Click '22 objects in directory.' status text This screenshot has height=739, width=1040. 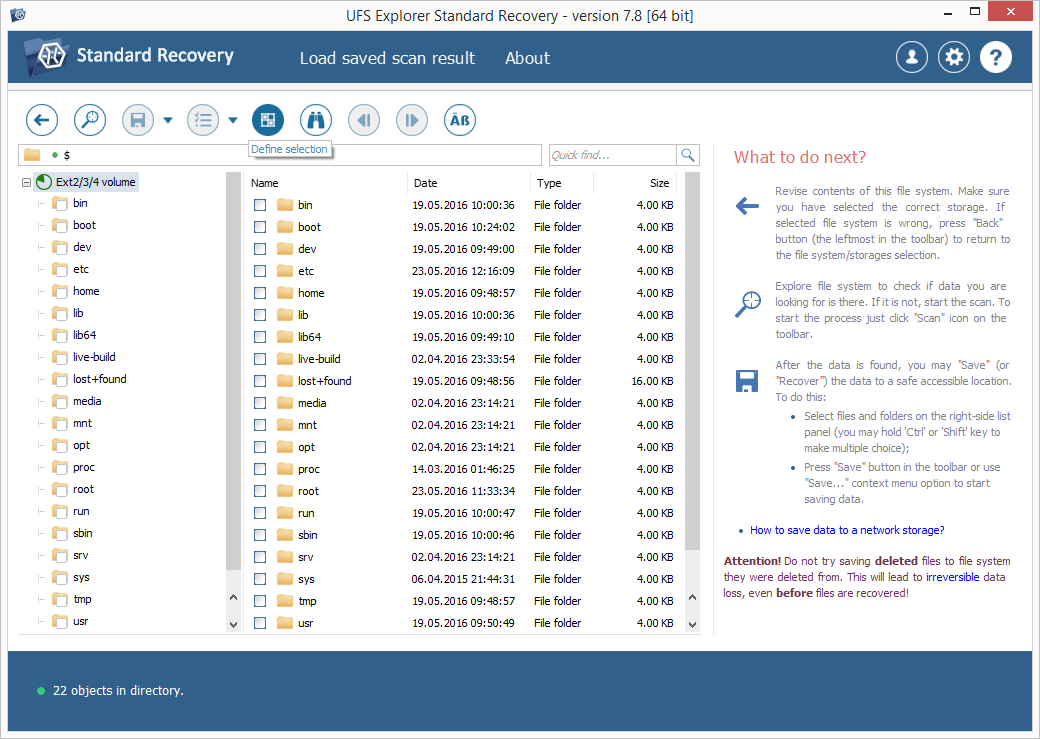(x=118, y=691)
